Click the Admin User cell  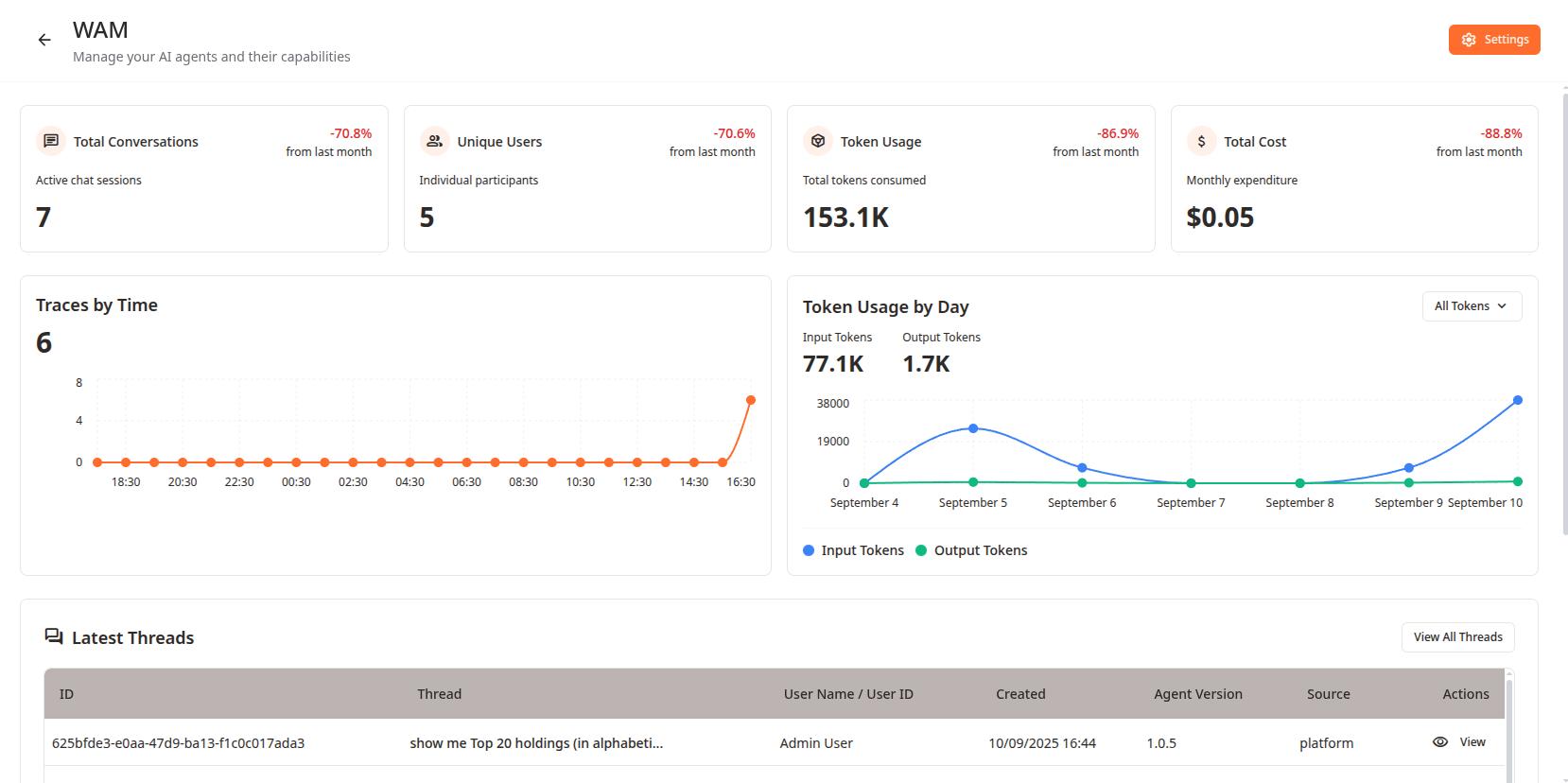[816, 743]
